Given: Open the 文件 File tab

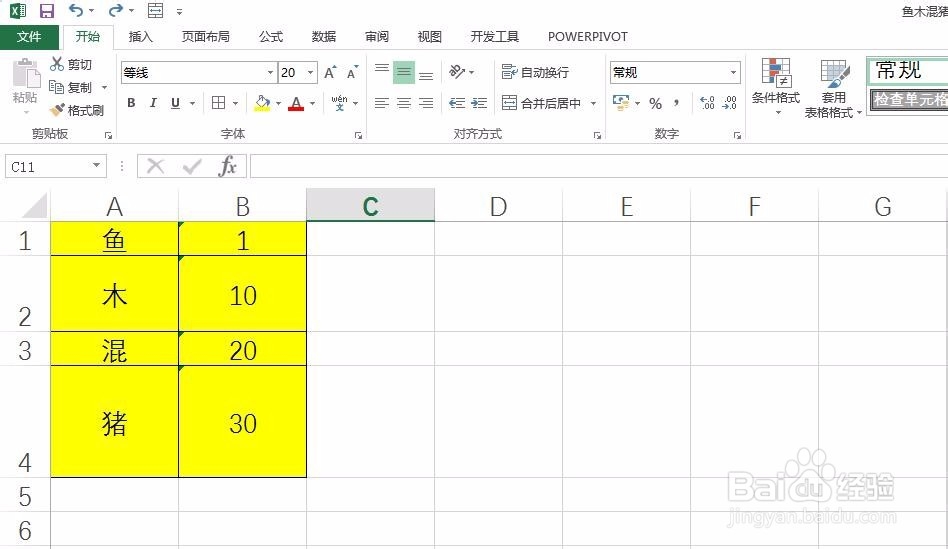Looking at the screenshot, I should coord(29,37).
